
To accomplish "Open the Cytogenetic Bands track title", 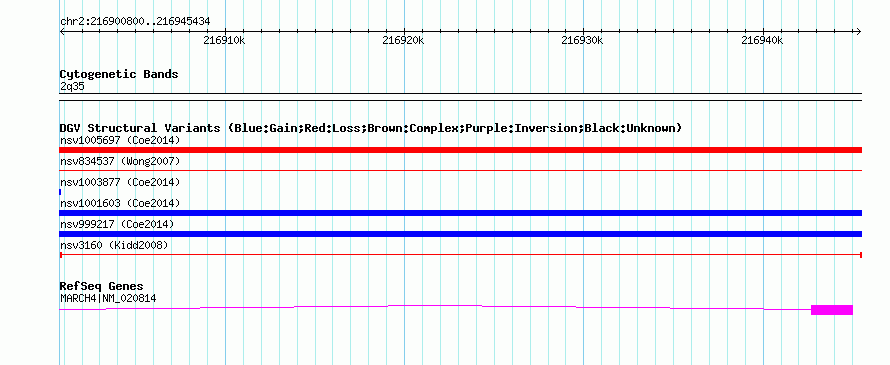I will pyautogui.click(x=119, y=74).
